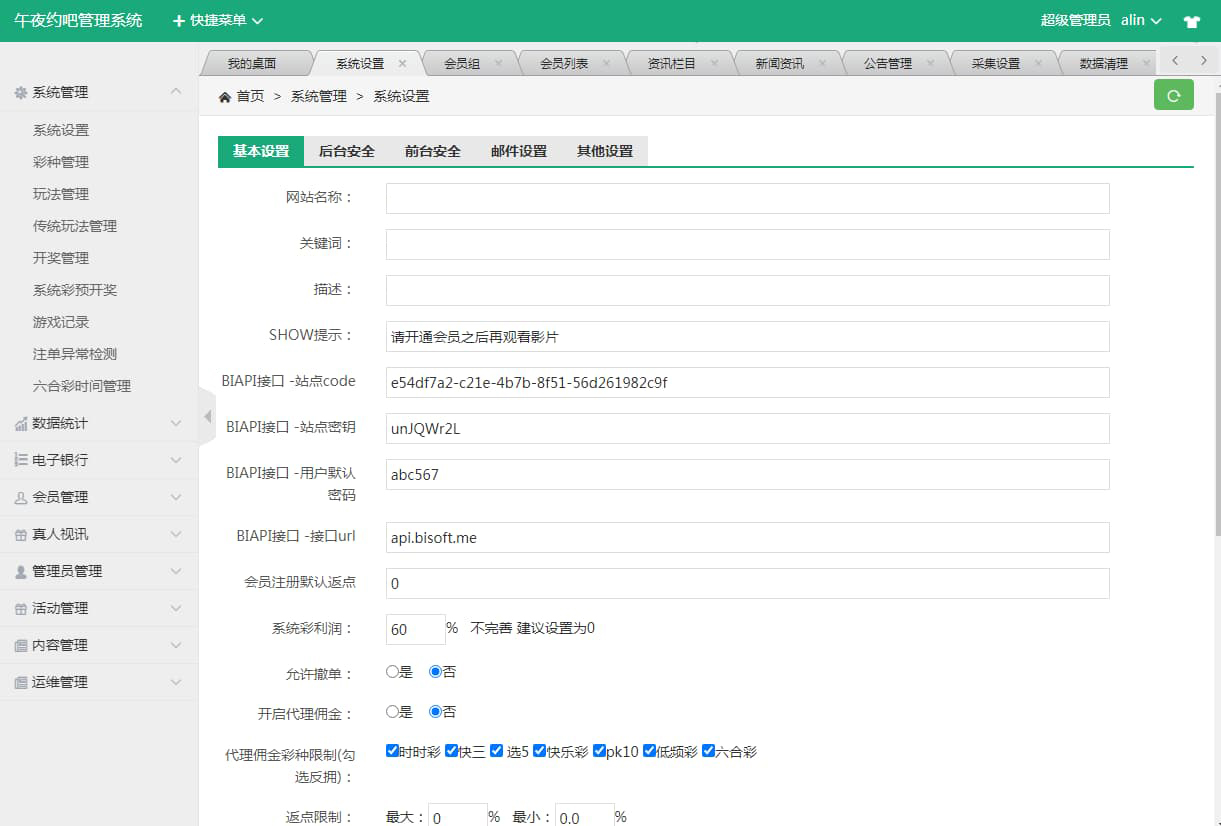Image resolution: width=1221 pixels, height=826 pixels.
Task: Go to 开奖管理 in sidebar
Action: [x=61, y=258]
